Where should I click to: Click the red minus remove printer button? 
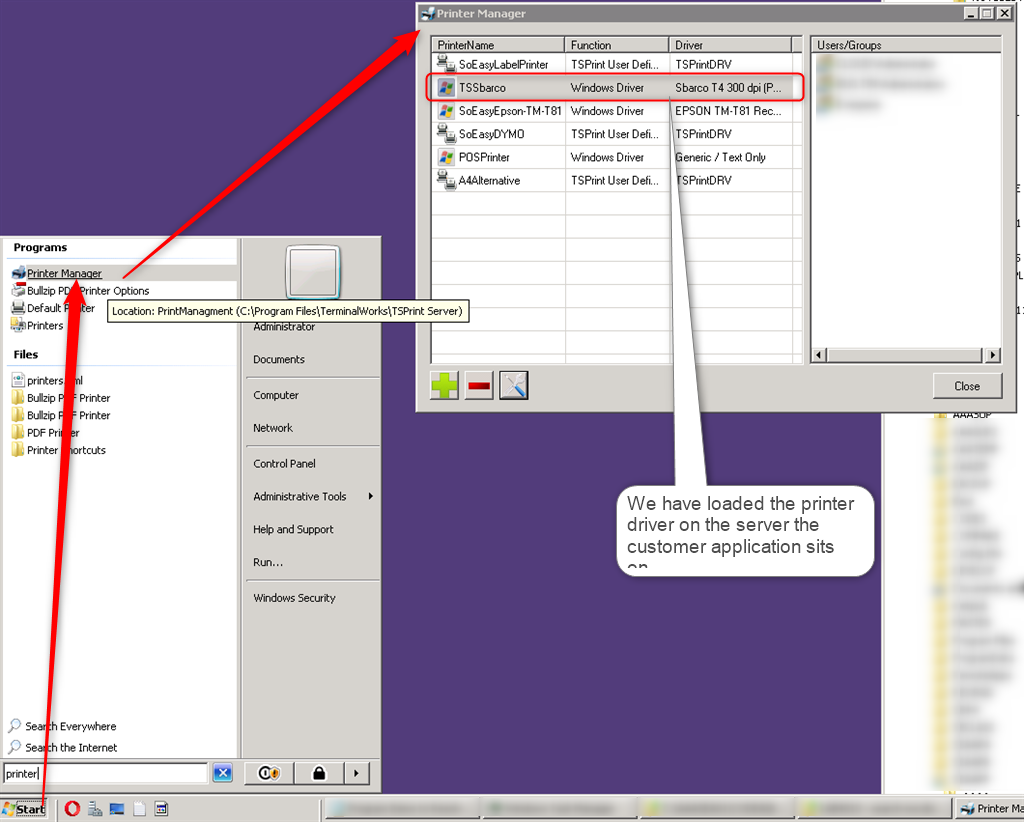click(479, 385)
